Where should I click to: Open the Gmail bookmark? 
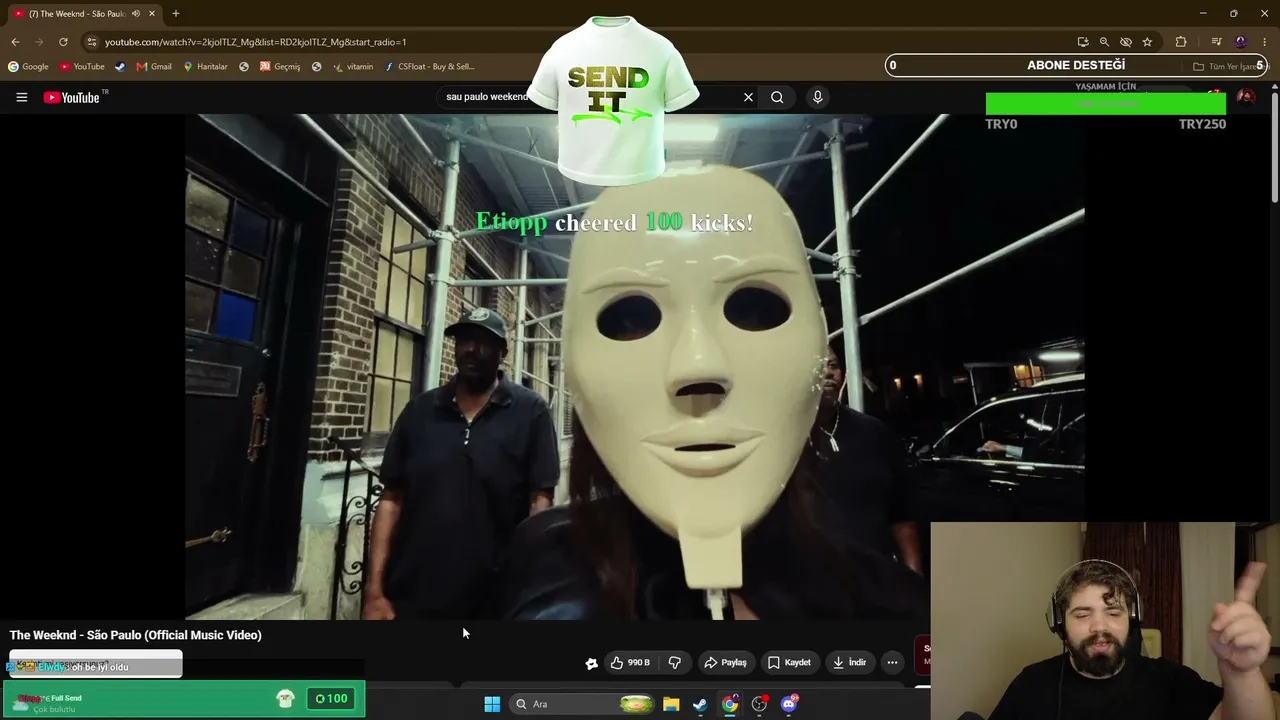click(x=154, y=67)
